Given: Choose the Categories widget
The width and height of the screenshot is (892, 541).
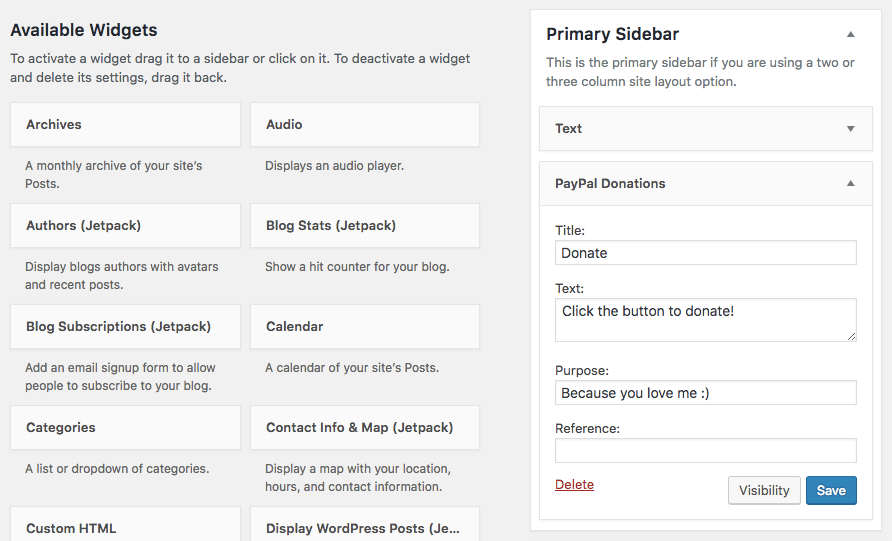Looking at the screenshot, I should 125,428.
